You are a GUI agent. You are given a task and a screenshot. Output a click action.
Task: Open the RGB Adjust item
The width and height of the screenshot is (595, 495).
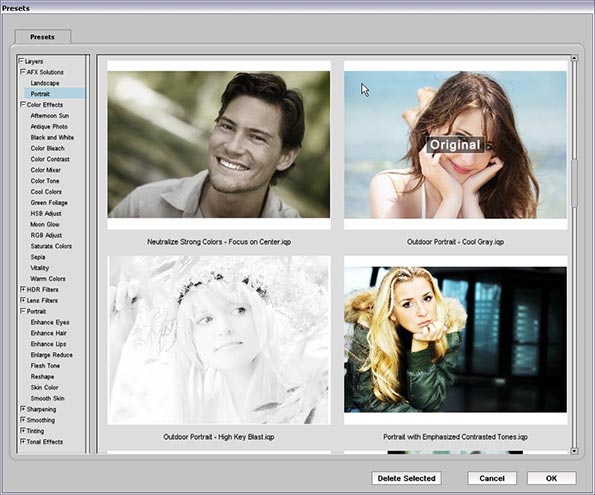pos(46,235)
